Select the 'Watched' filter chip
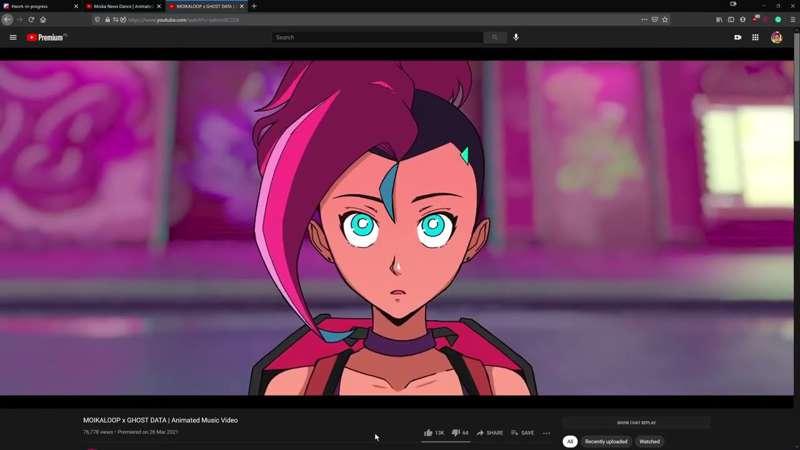The height and width of the screenshot is (450, 800). click(x=649, y=441)
